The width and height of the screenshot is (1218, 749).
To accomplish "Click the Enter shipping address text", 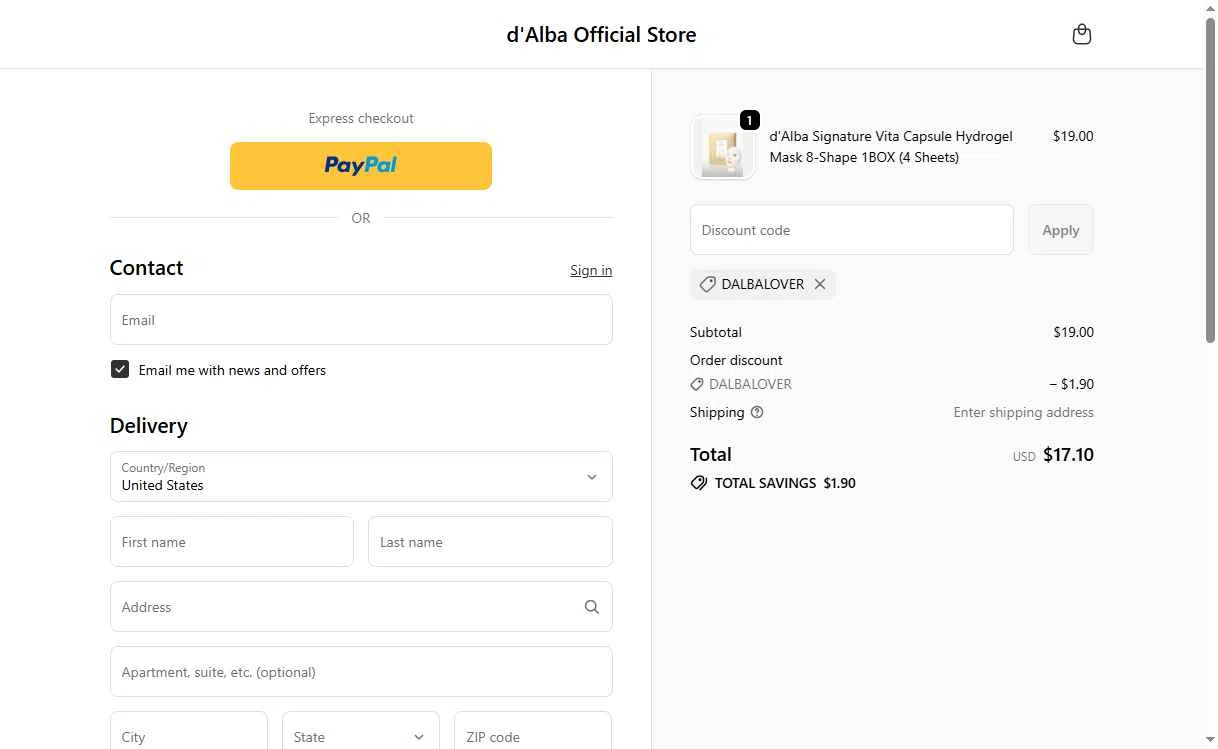I will 1023,412.
